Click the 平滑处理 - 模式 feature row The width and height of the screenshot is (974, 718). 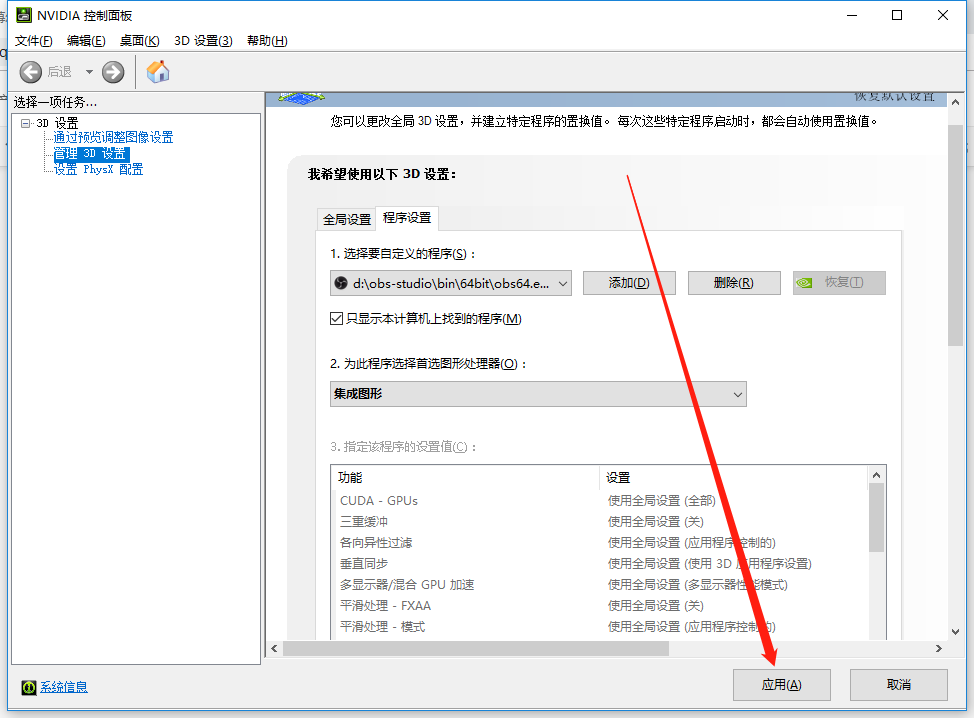599,627
